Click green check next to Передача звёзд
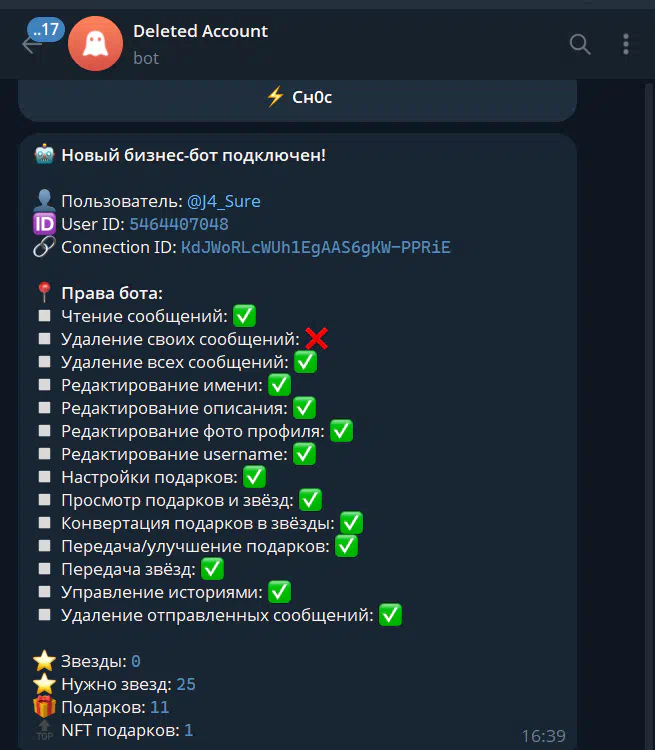The width and height of the screenshot is (655, 750). (x=212, y=569)
